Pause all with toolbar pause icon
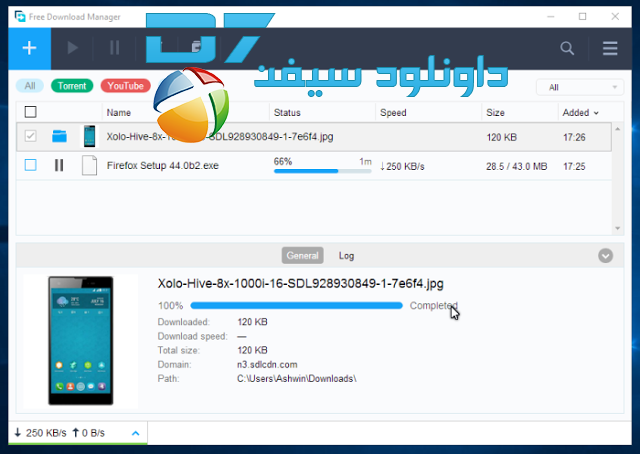Image resolution: width=640 pixels, height=454 pixels. point(115,48)
